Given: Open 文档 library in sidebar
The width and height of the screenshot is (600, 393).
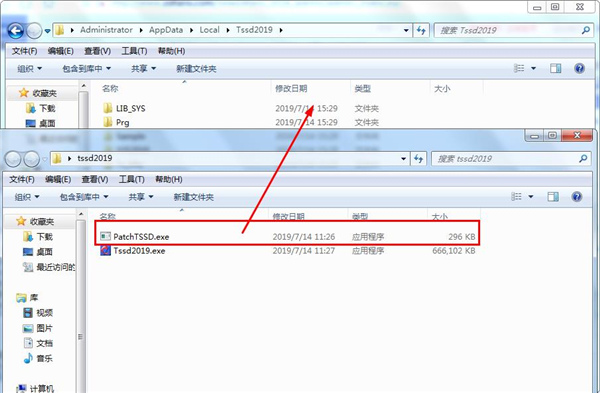Looking at the screenshot, I should [x=38, y=343].
